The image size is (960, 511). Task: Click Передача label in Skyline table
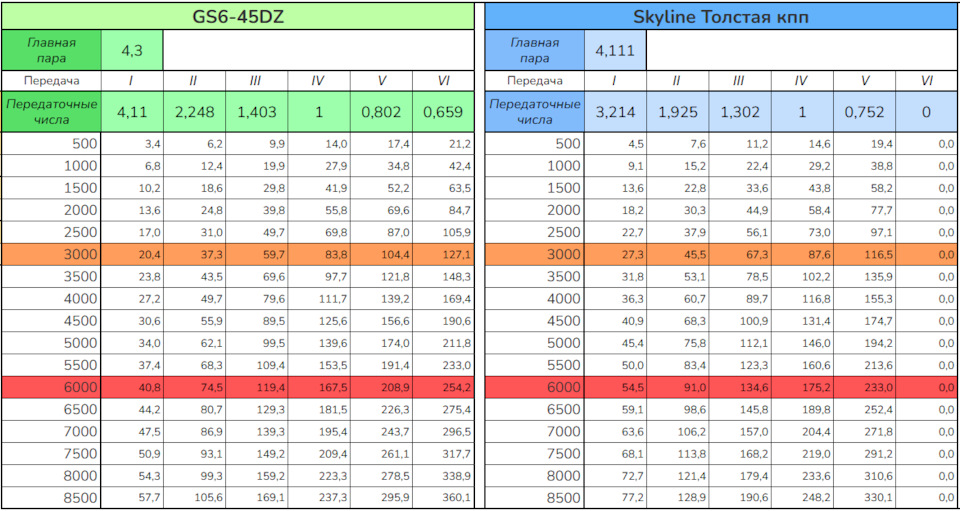(534, 81)
